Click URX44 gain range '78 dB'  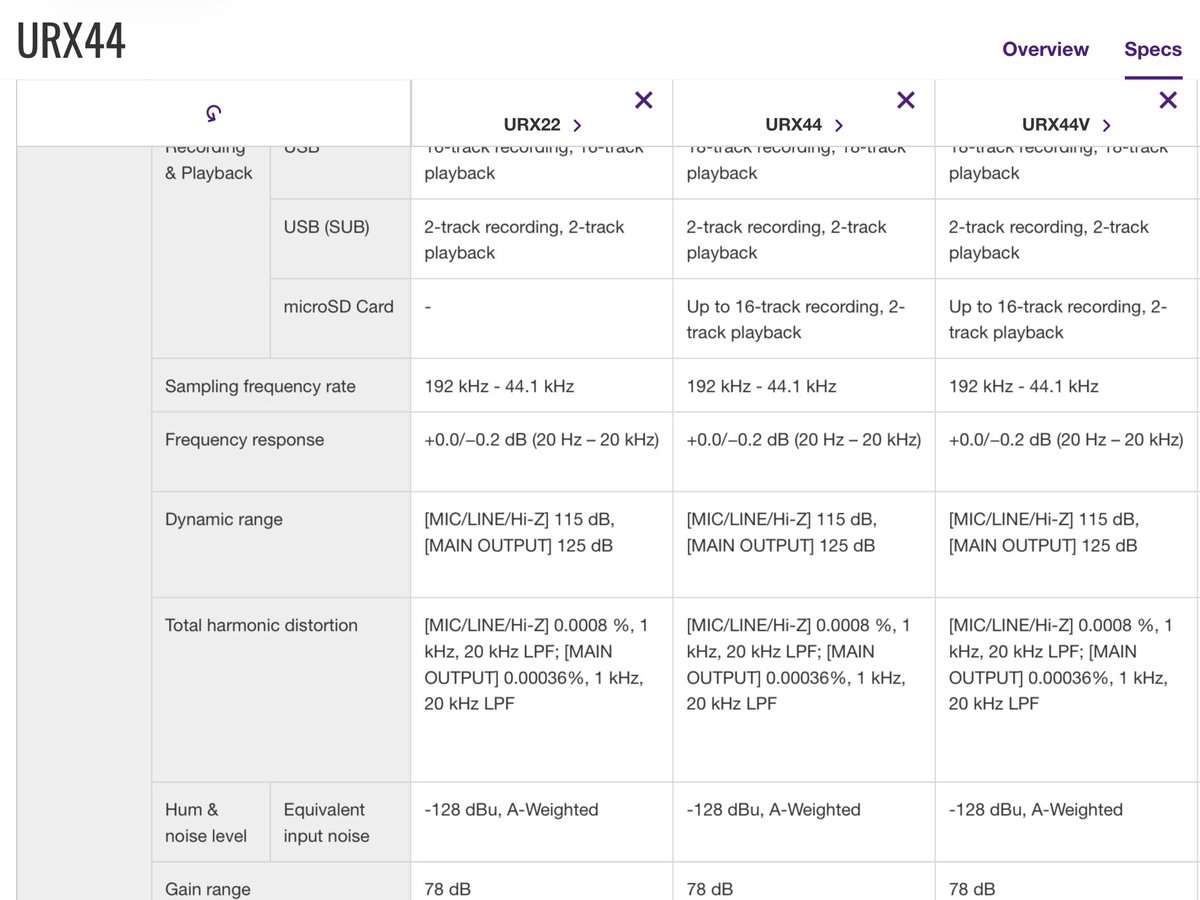coord(709,890)
